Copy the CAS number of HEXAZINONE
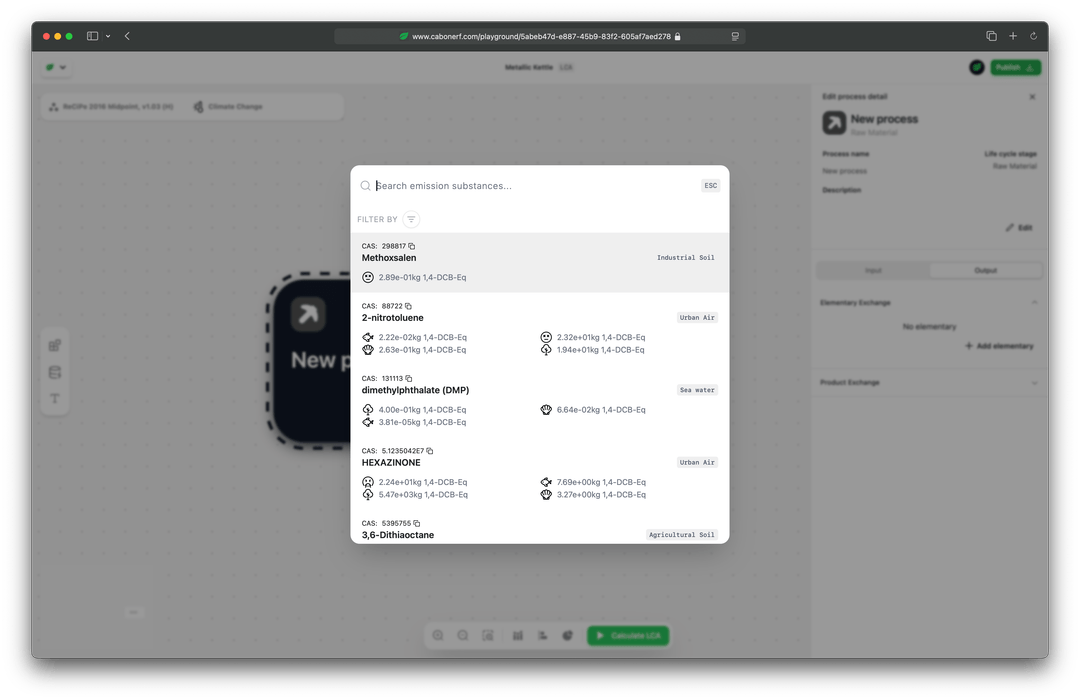Image resolution: width=1080 pixels, height=700 pixels. coord(430,451)
